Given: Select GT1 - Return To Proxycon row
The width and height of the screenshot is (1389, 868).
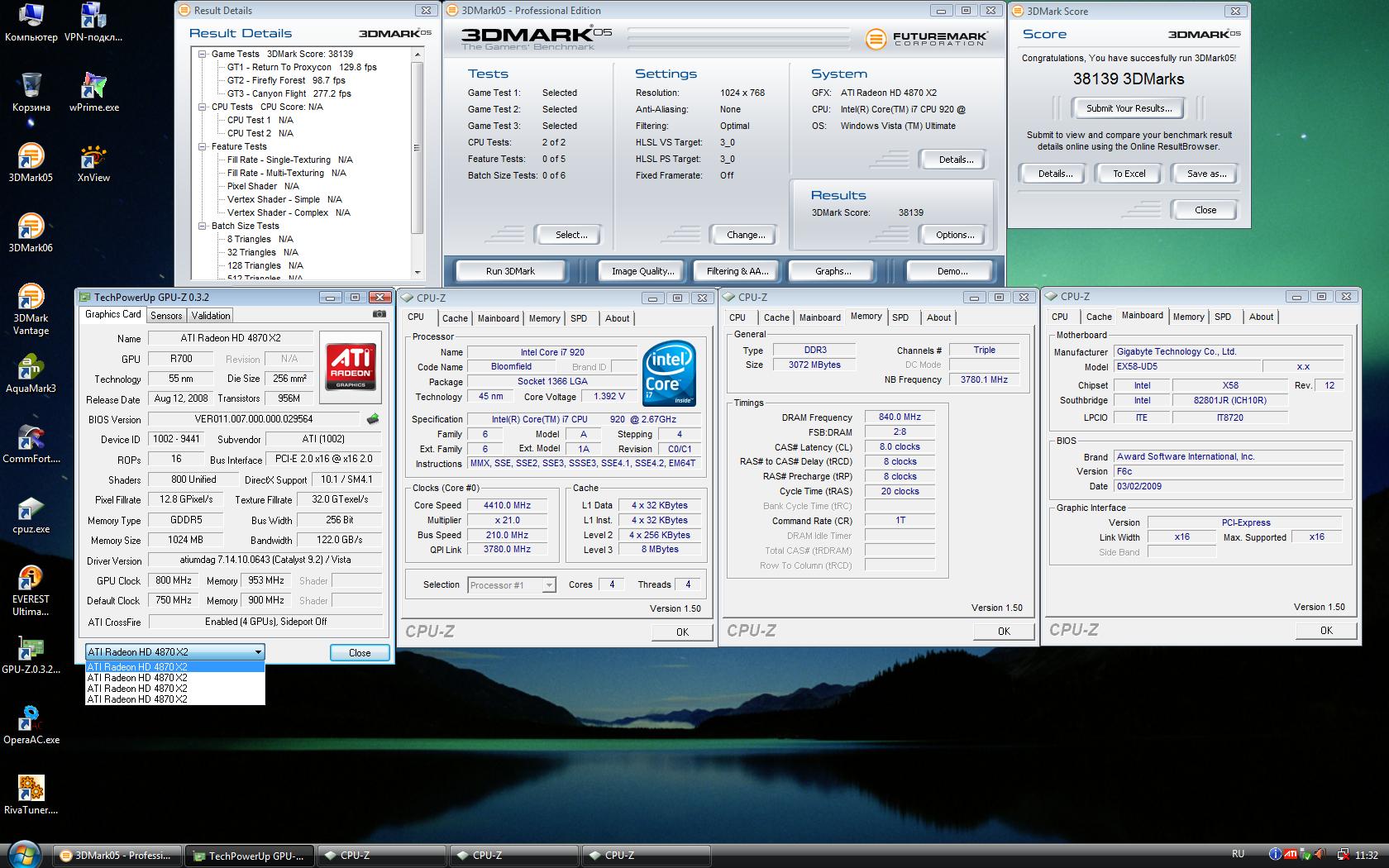Looking at the screenshot, I should [302, 67].
